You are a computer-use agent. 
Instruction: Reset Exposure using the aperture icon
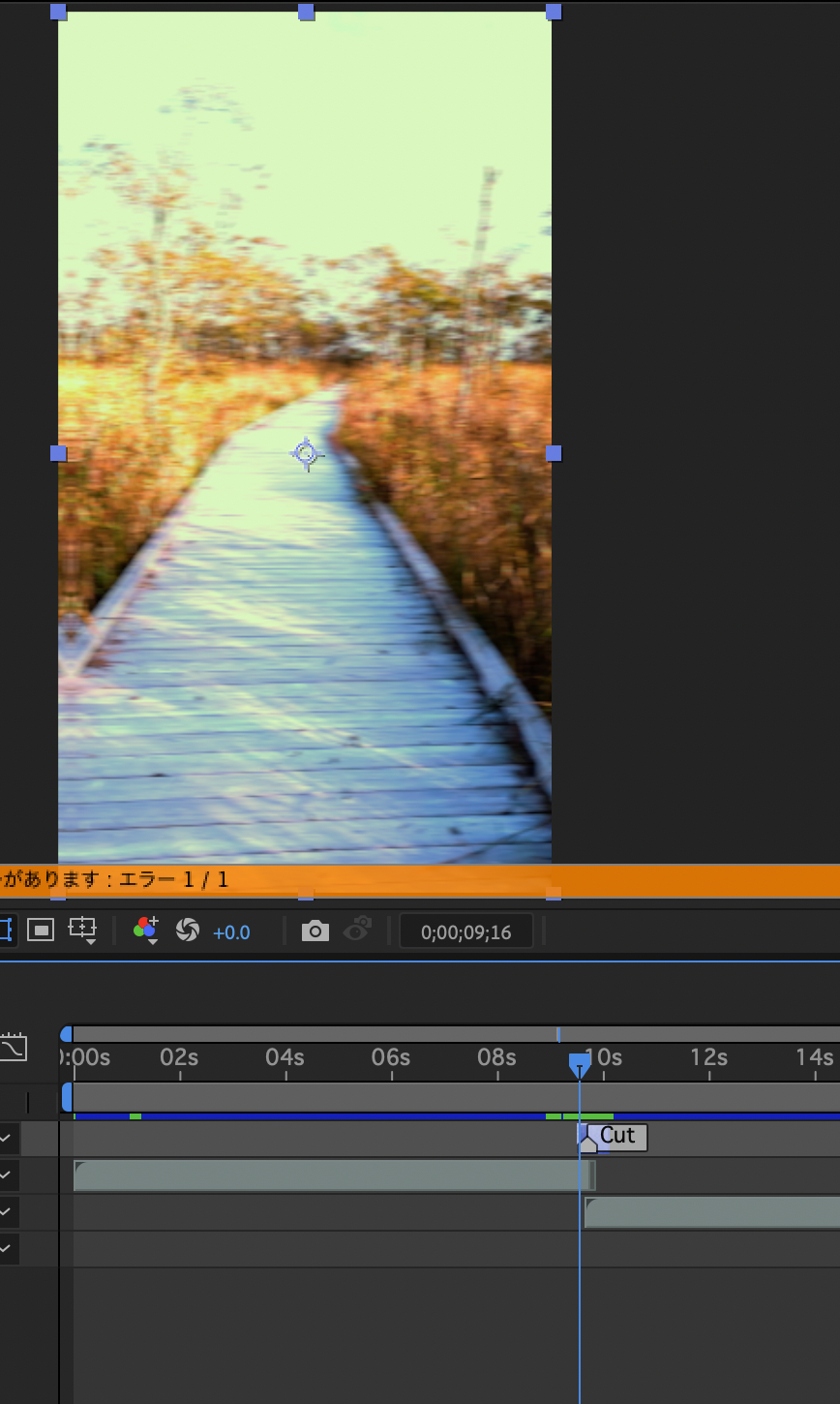pyautogui.click(x=188, y=931)
